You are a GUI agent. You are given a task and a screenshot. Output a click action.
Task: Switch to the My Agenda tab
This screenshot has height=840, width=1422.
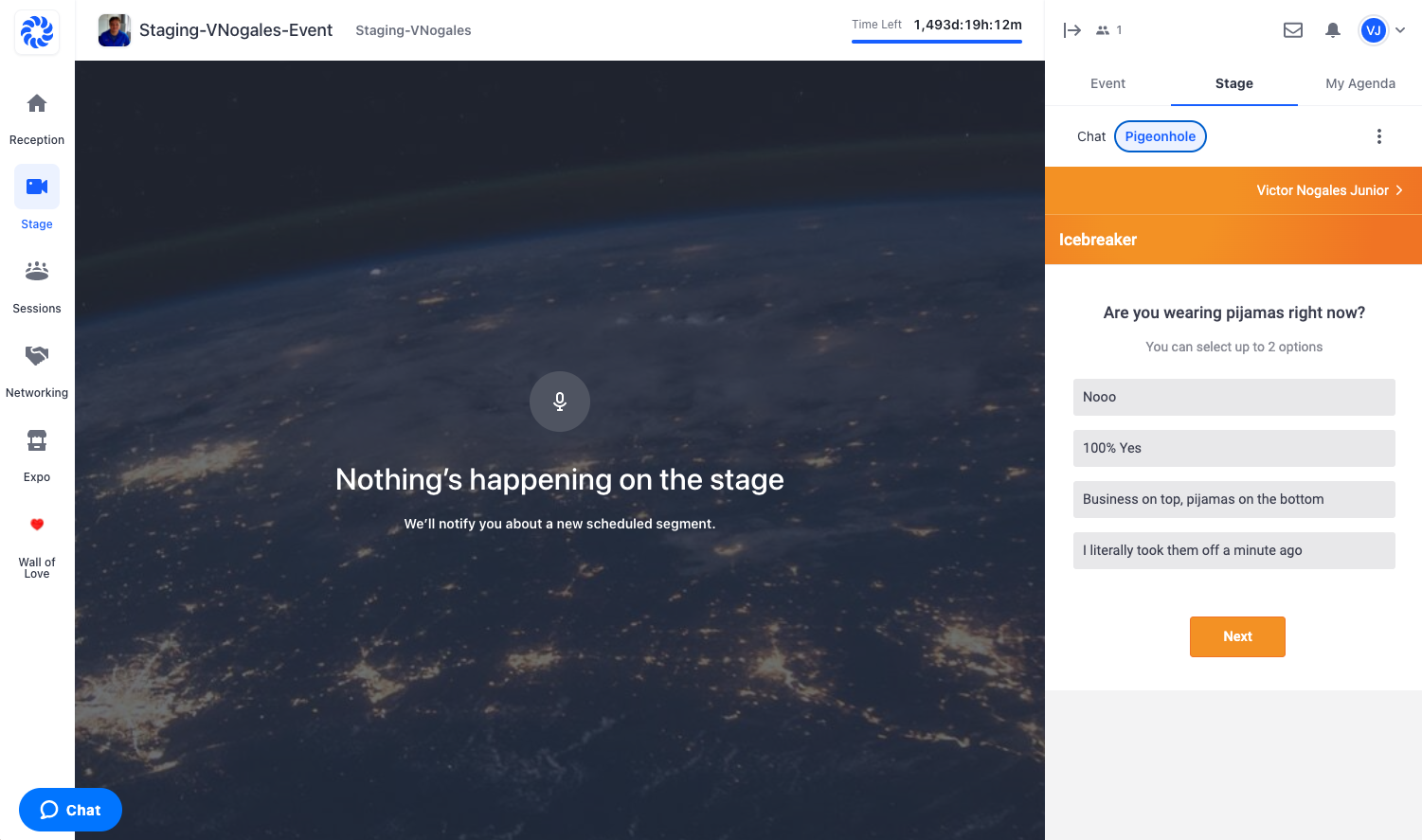tap(1360, 83)
